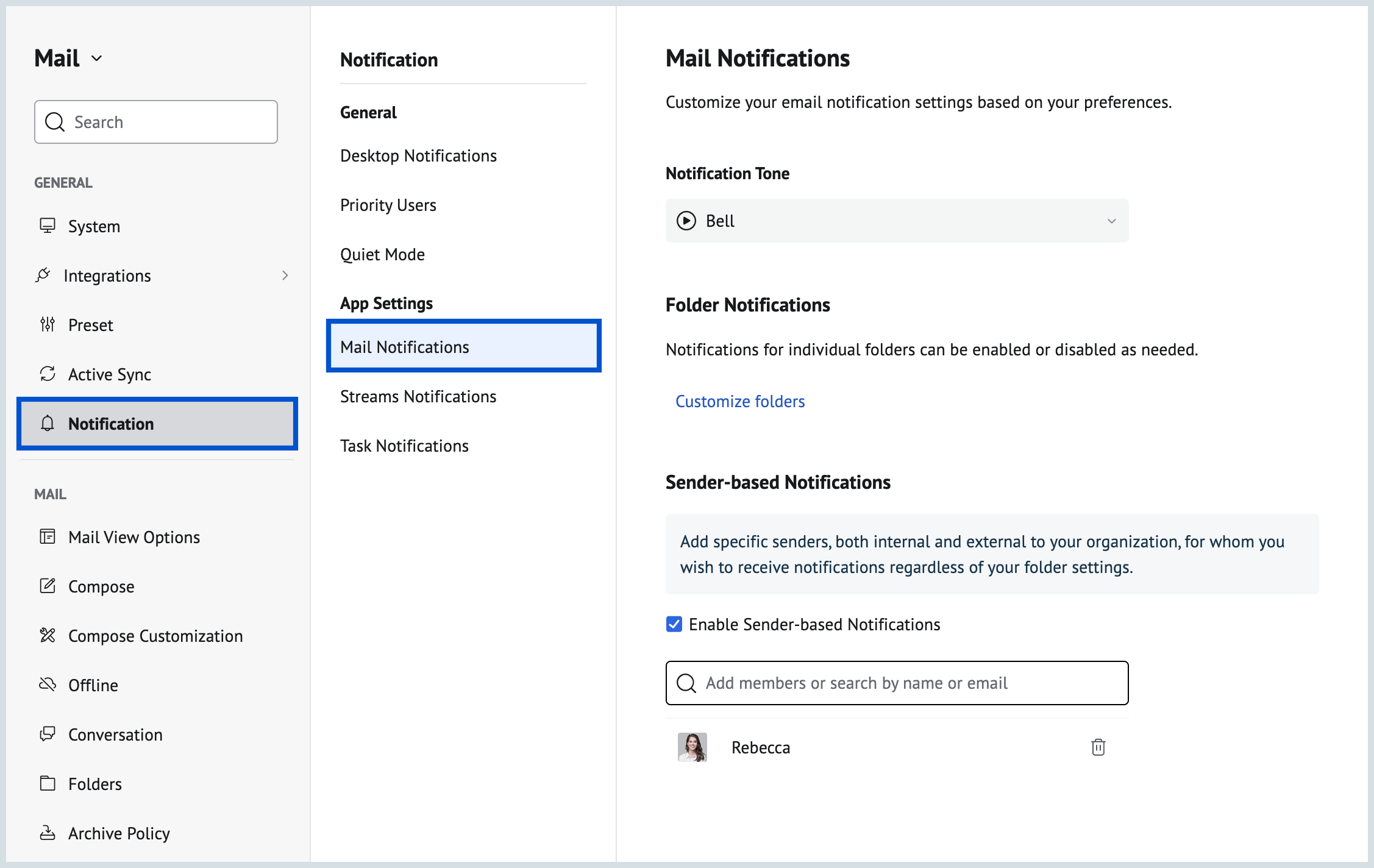Delete Rebecca using the trash icon
Screen dimensions: 1374x868
pyautogui.click(x=1097, y=747)
